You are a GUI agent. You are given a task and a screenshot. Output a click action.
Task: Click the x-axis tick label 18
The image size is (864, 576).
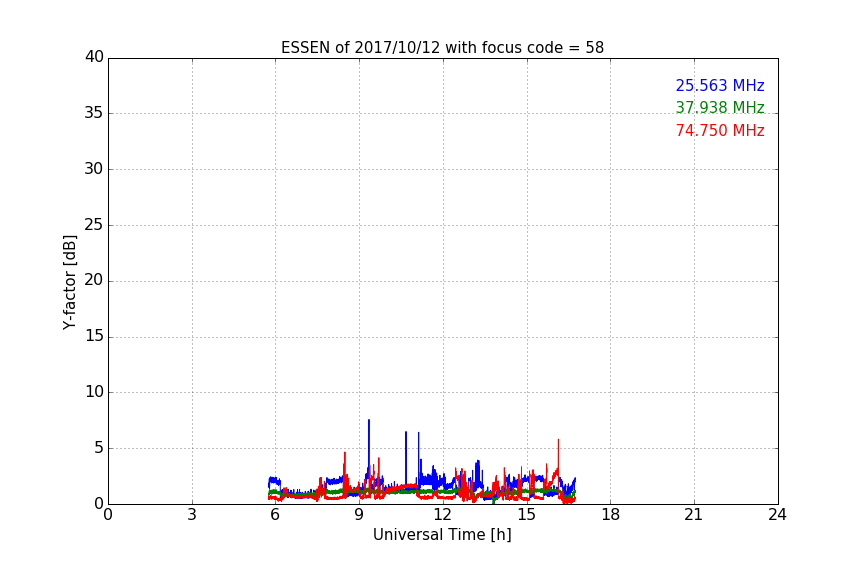tap(611, 515)
